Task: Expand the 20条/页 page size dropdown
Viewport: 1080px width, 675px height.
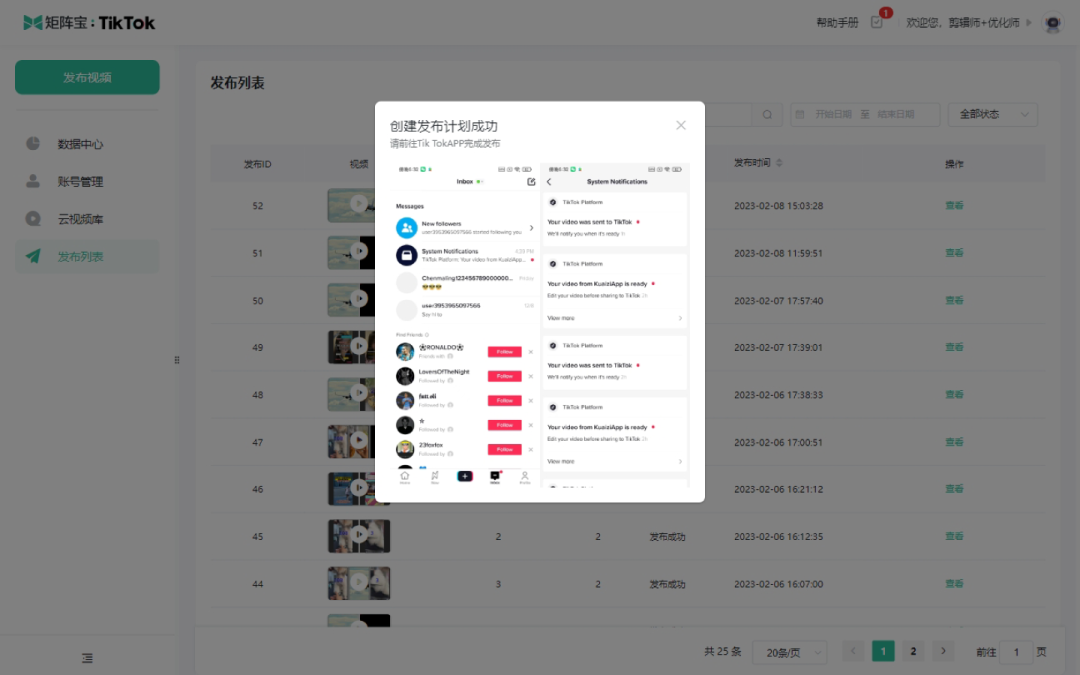Action: click(789, 652)
